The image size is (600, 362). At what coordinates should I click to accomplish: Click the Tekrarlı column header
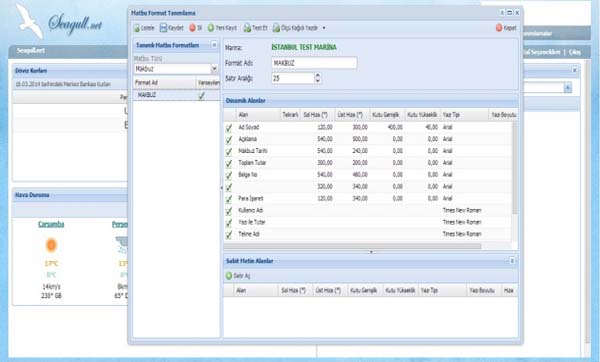click(290, 115)
